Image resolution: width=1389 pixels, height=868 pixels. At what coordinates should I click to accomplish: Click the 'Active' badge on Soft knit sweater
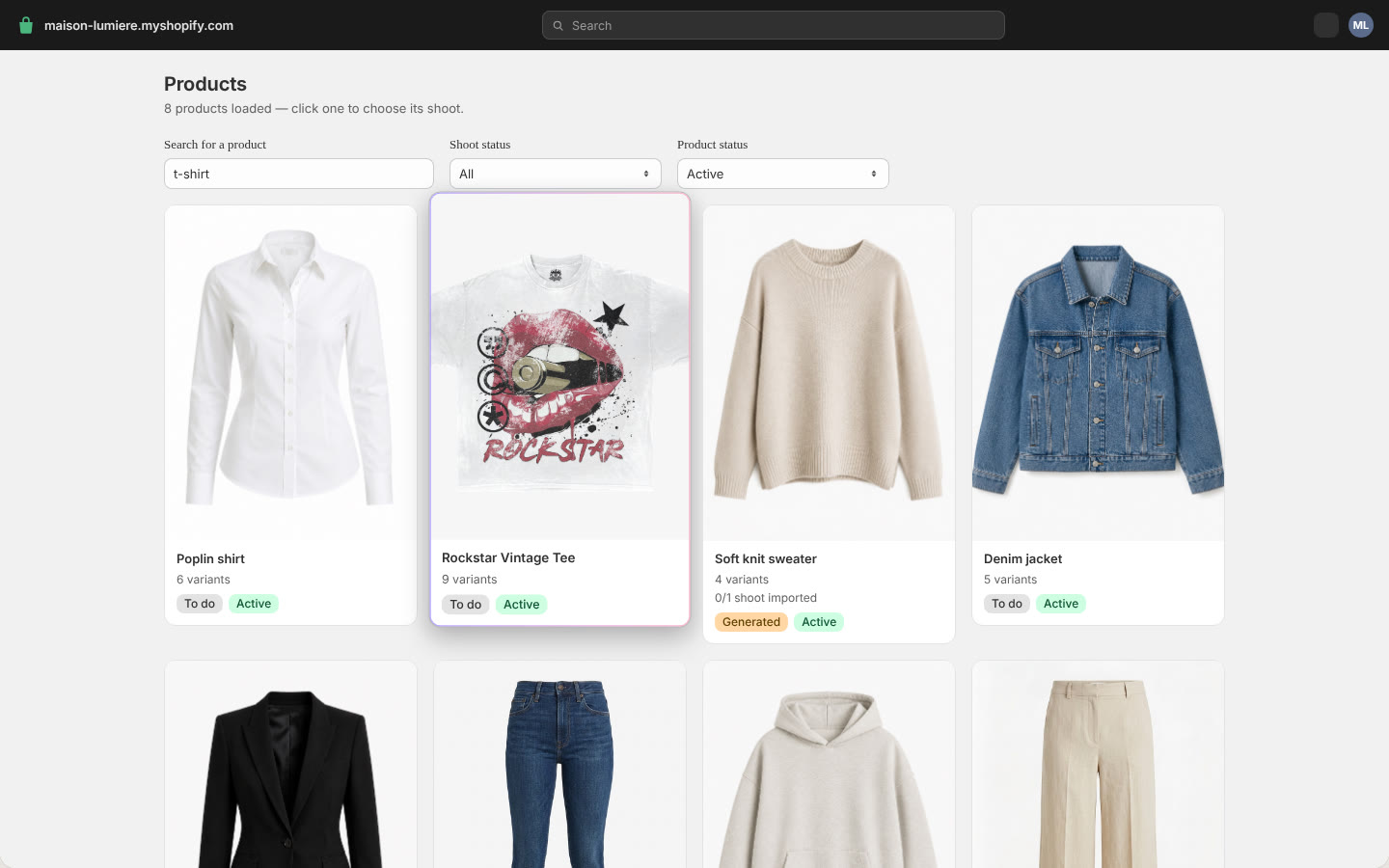click(x=819, y=622)
